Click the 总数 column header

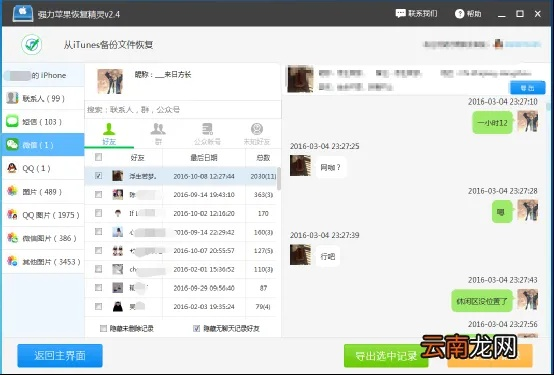pos(263,158)
